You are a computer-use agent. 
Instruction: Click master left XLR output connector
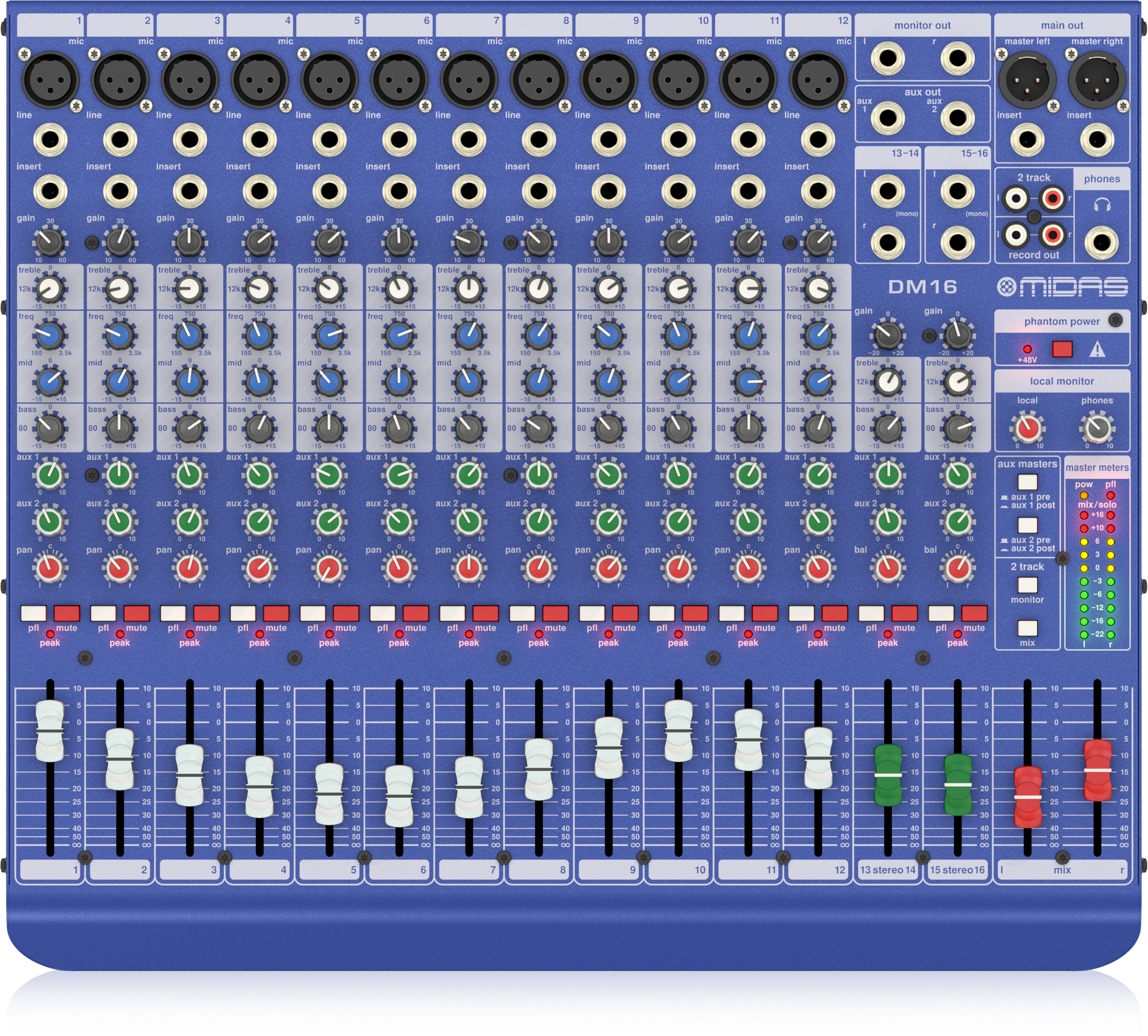point(1027,80)
